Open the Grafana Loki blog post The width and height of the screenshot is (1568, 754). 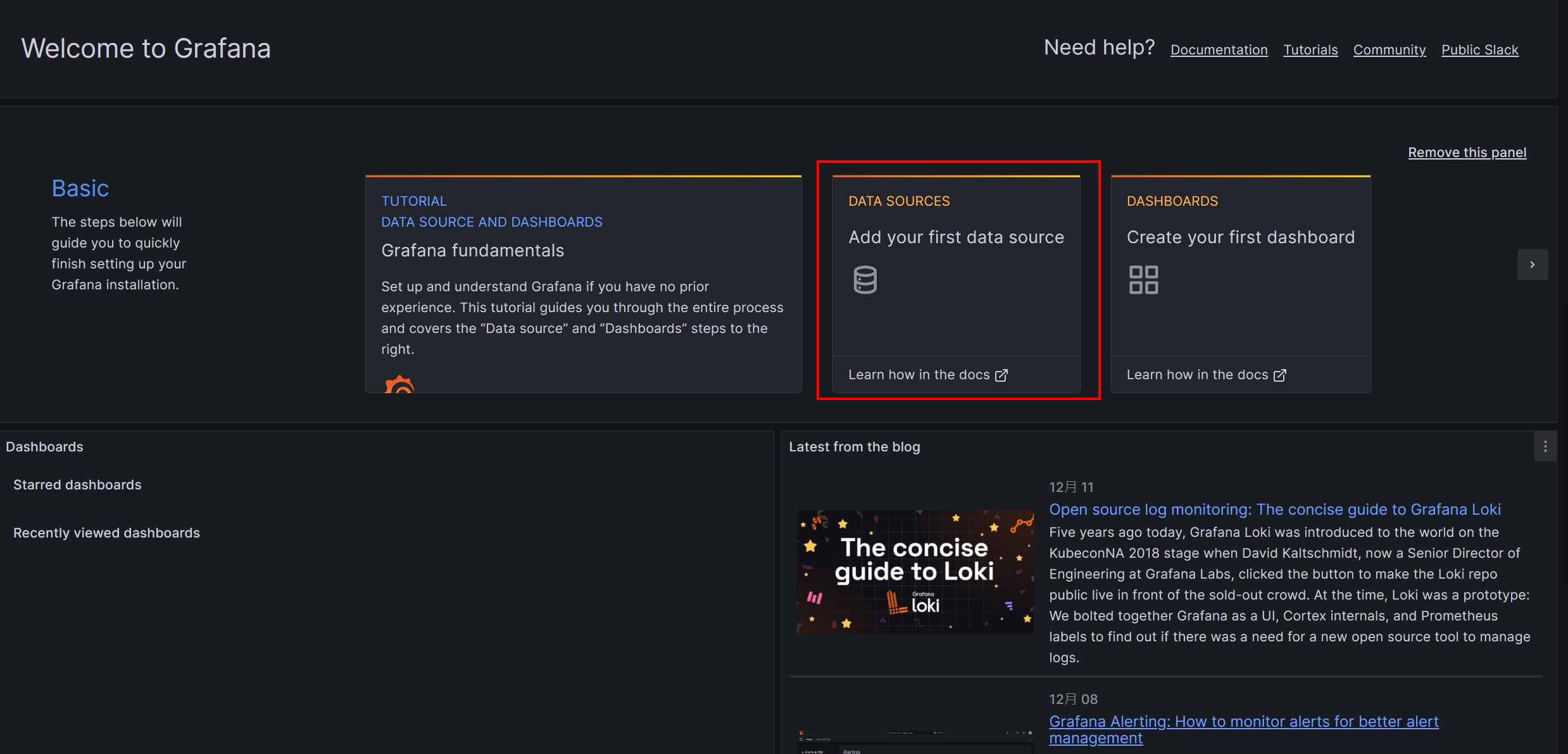click(1274, 509)
